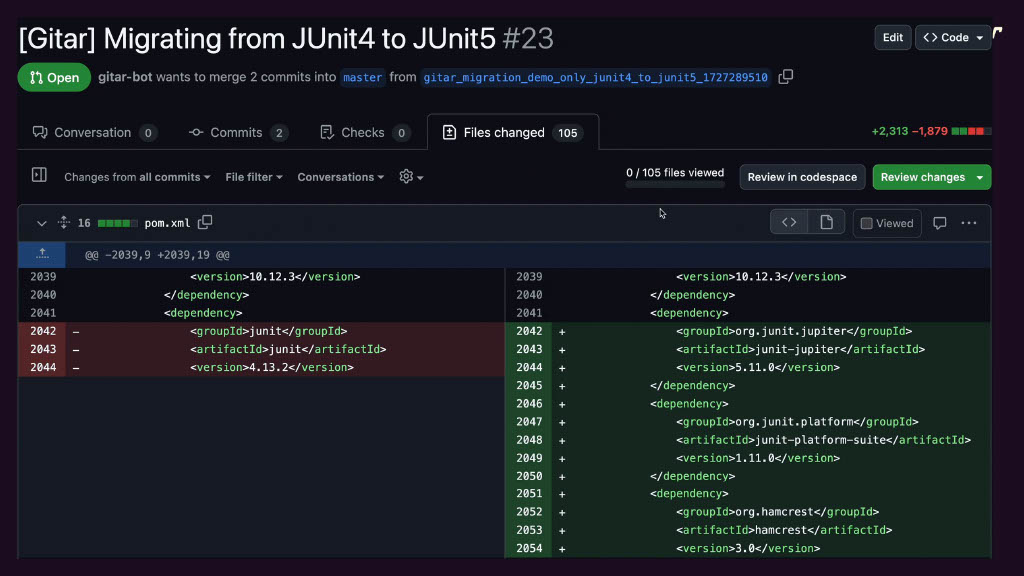The width and height of the screenshot is (1024, 576).
Task: Open Changes from all commits dropdown
Action: (x=137, y=177)
